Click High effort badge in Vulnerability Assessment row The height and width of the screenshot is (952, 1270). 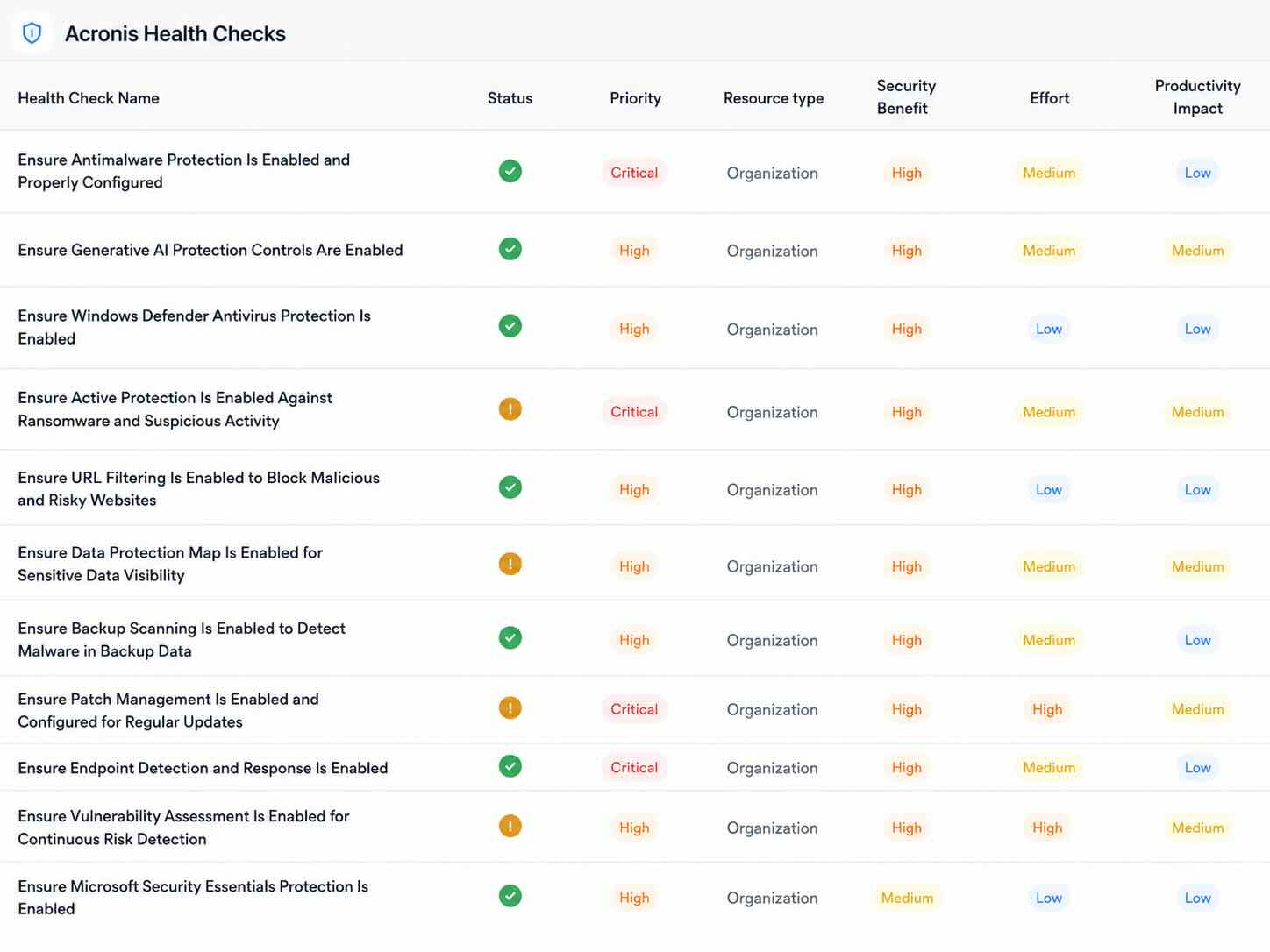click(x=1047, y=828)
